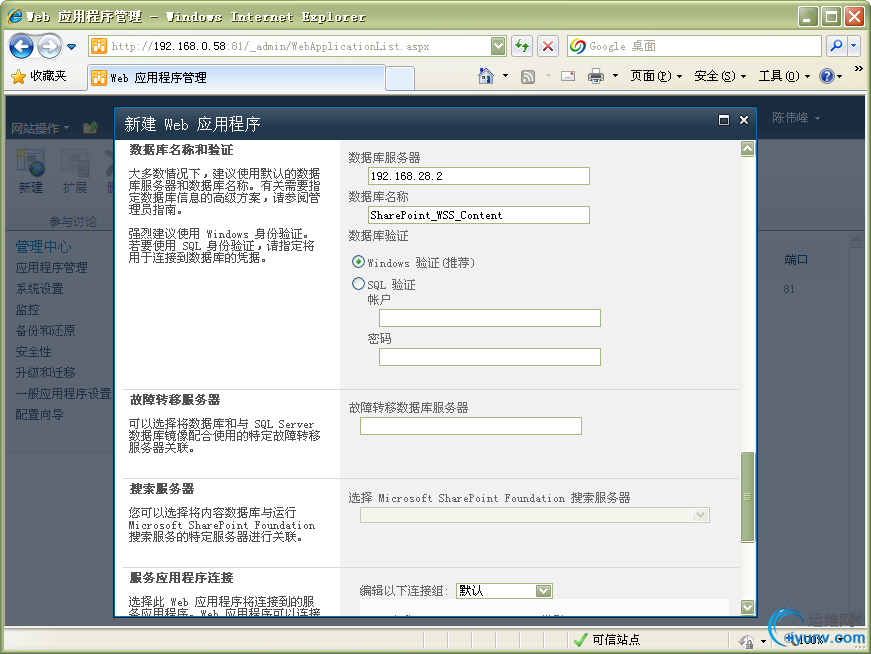Click the 新建 ribbon icon
Screen dimensions: 871x654
point(31,171)
